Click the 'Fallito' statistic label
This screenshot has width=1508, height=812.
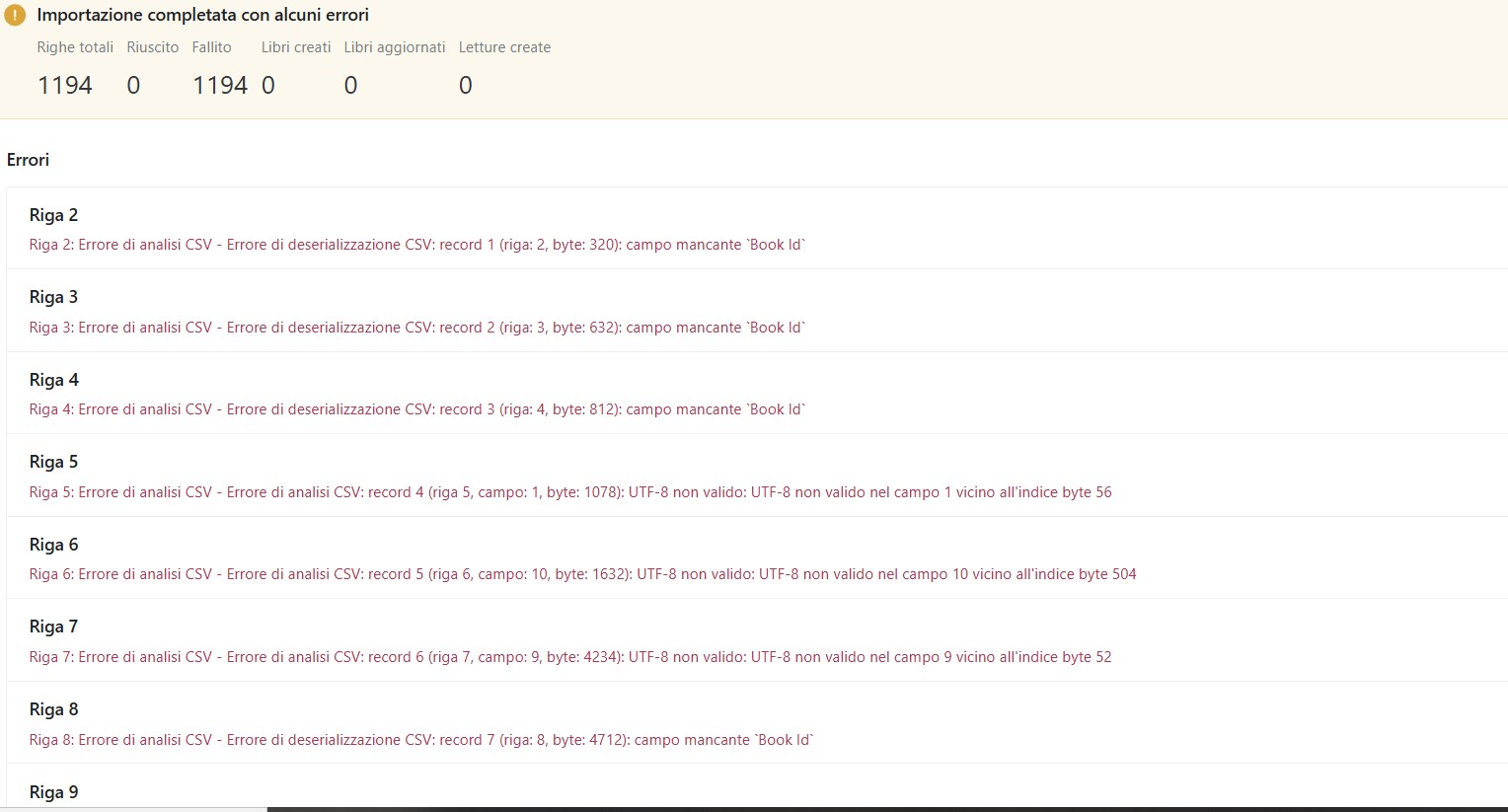point(211,47)
